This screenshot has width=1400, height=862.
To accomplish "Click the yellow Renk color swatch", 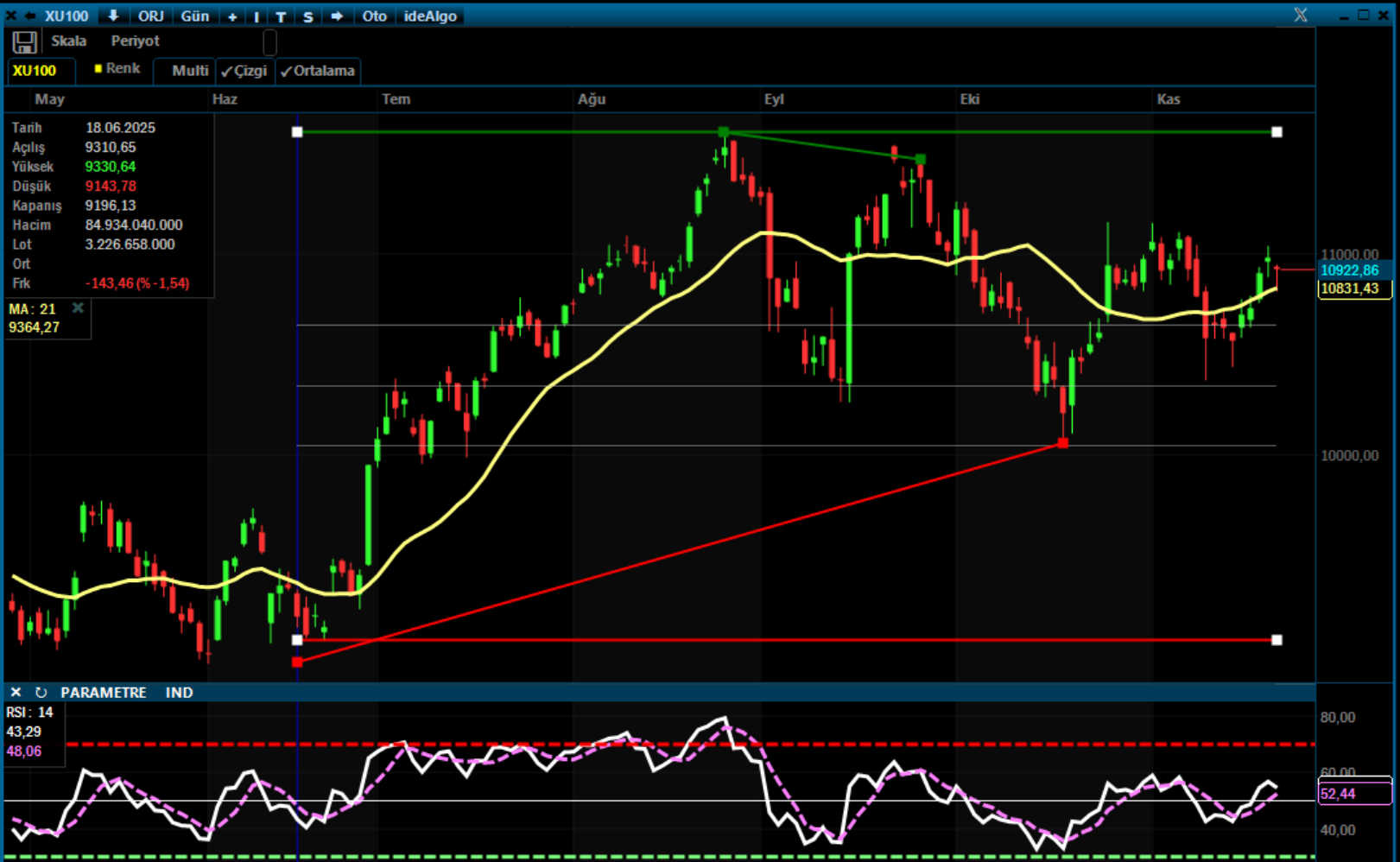I will click(x=98, y=67).
